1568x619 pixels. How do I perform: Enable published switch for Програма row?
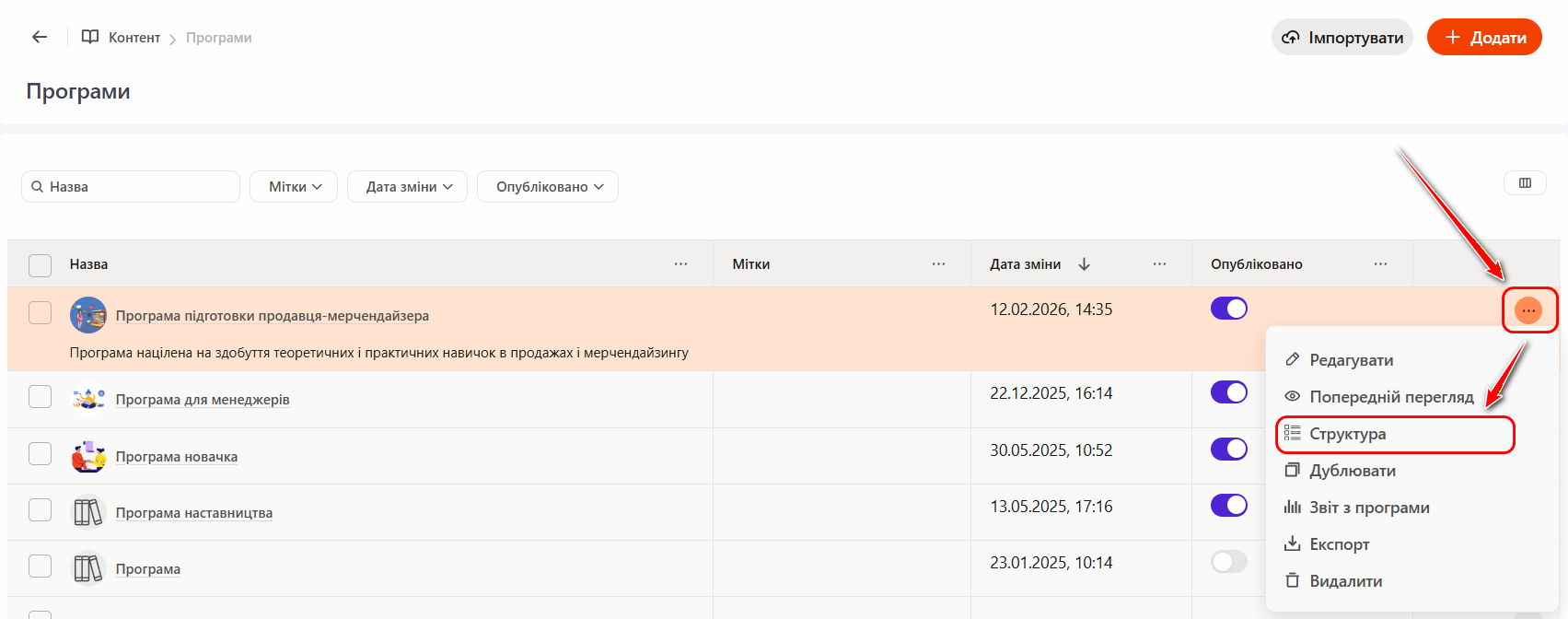(1229, 562)
